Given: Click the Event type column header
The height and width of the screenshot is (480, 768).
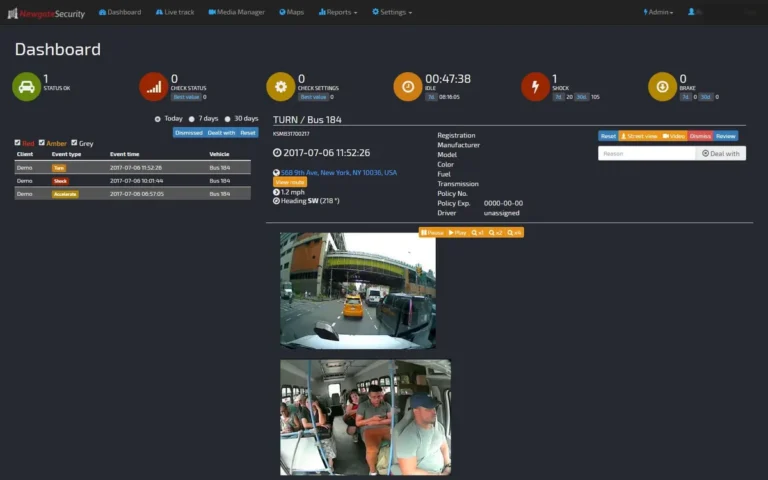Looking at the screenshot, I should tap(67, 154).
